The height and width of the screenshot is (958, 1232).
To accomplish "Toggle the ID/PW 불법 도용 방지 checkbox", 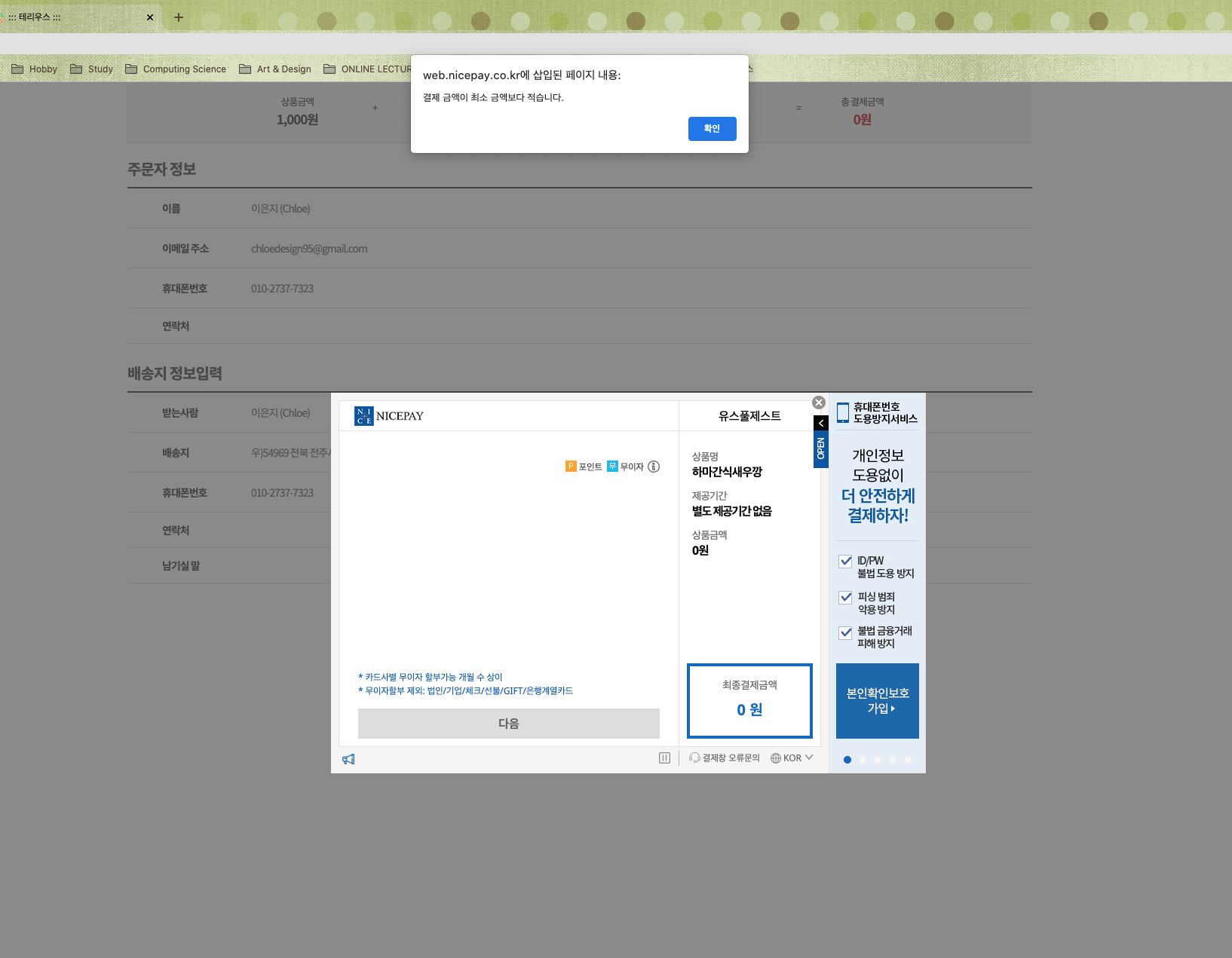I will (846, 562).
